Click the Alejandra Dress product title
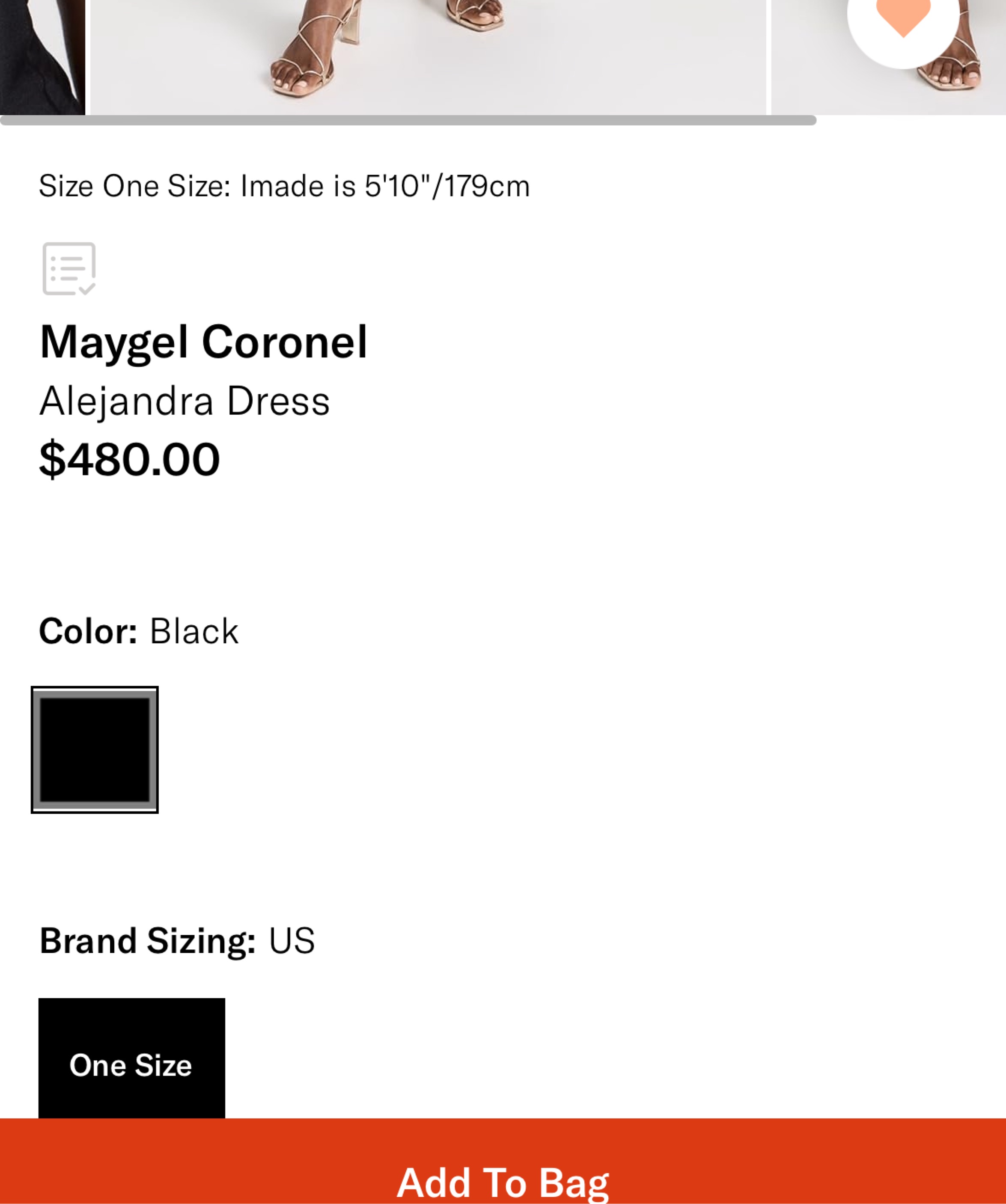This screenshot has width=1006, height=1204. pyautogui.click(x=184, y=401)
